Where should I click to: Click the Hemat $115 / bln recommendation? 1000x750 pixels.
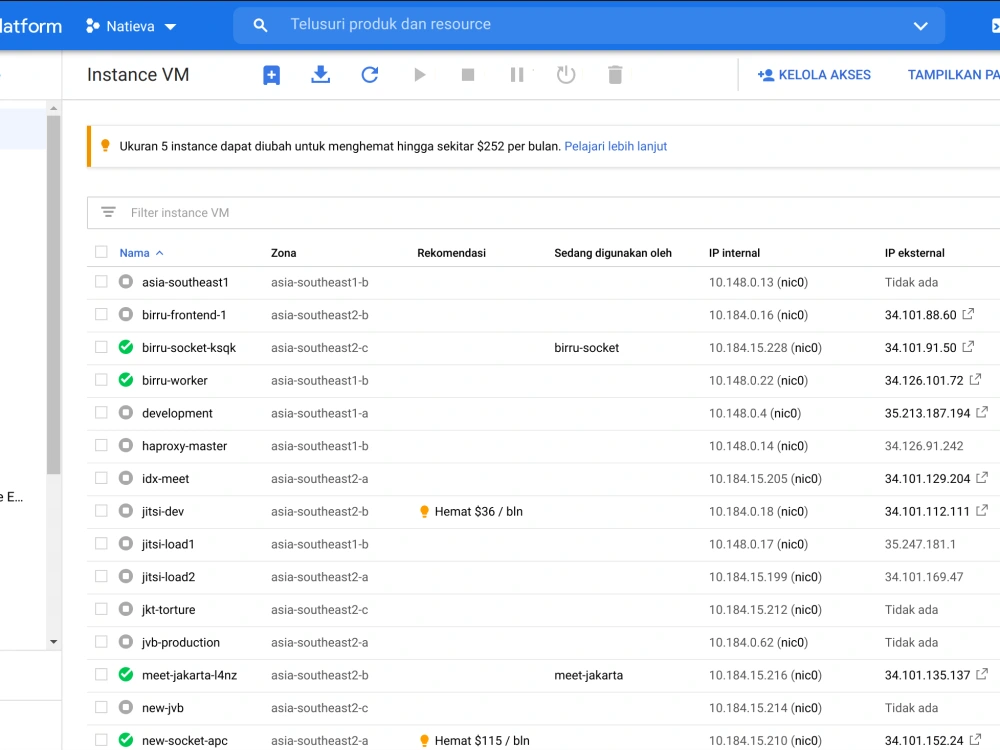[474, 740]
